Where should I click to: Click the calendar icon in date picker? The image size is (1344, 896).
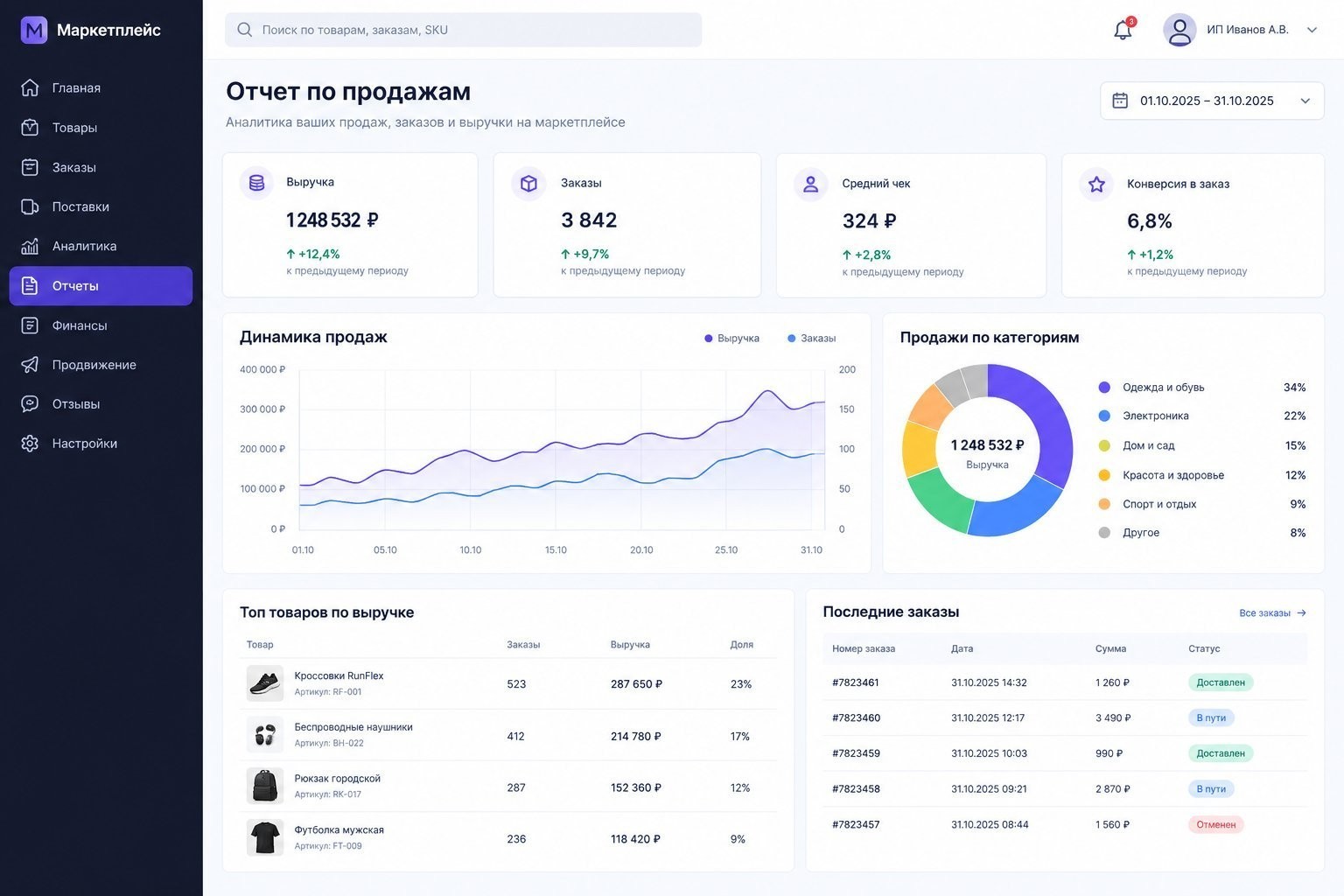coord(1120,101)
